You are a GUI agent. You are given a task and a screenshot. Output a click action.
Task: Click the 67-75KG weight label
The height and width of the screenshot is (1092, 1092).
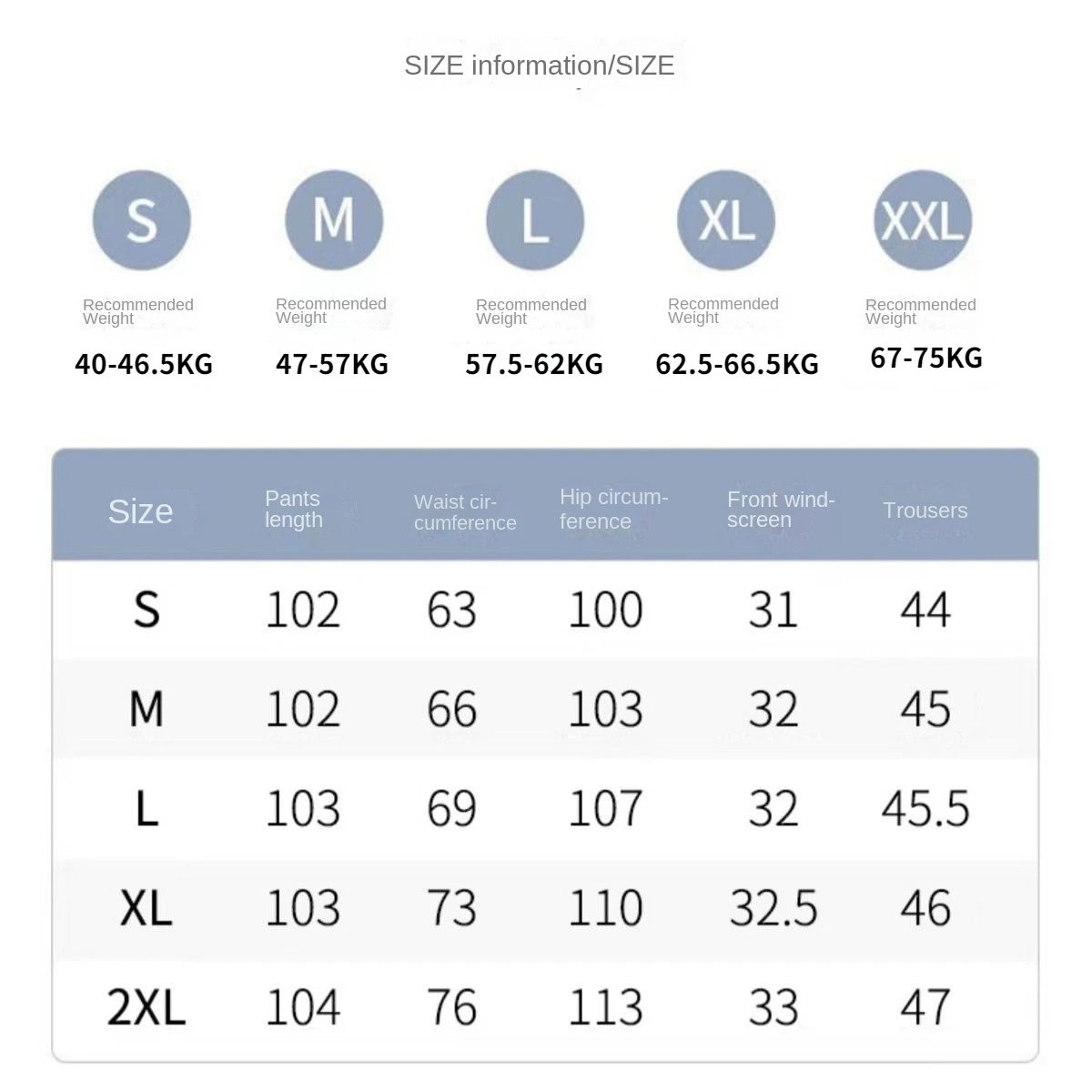click(x=926, y=358)
